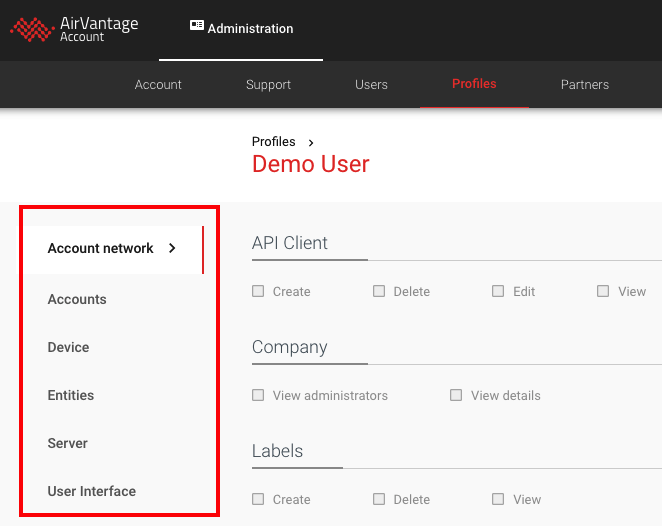Screen dimensions: 662x526
Task: Tick the Labels Create checkbox
Action: (258, 499)
